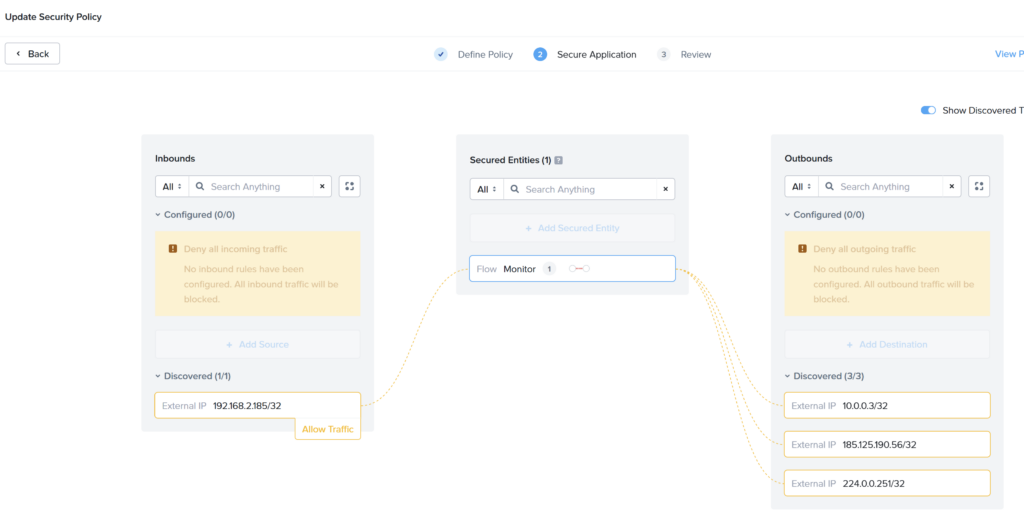Clear the Secured Entities search x icon
1024x523 pixels.
pos(665,189)
